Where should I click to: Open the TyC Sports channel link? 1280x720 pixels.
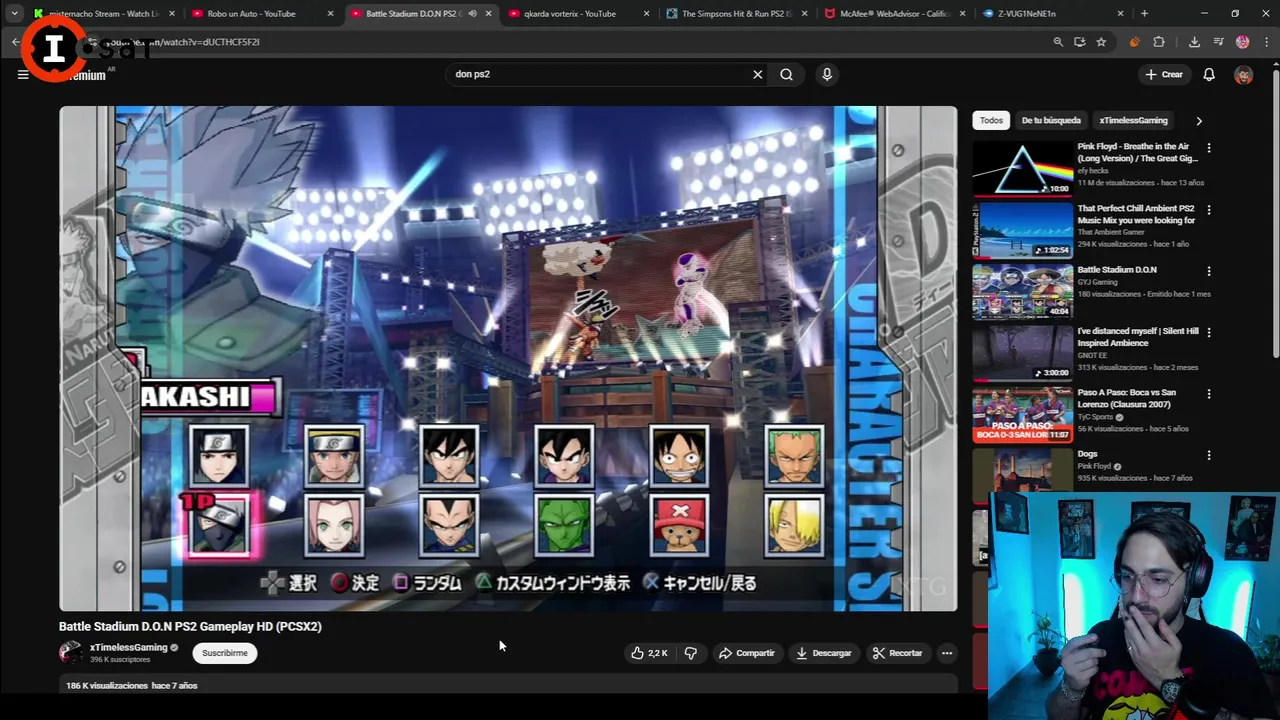point(1094,417)
